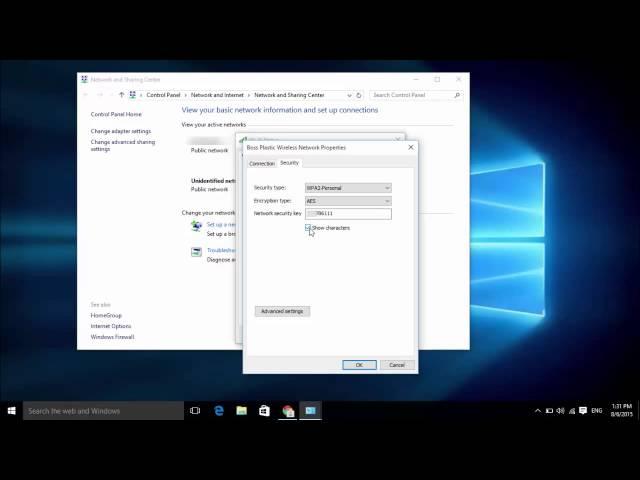Open File Explorer from taskbar
The image size is (640, 480).
[x=242, y=411]
